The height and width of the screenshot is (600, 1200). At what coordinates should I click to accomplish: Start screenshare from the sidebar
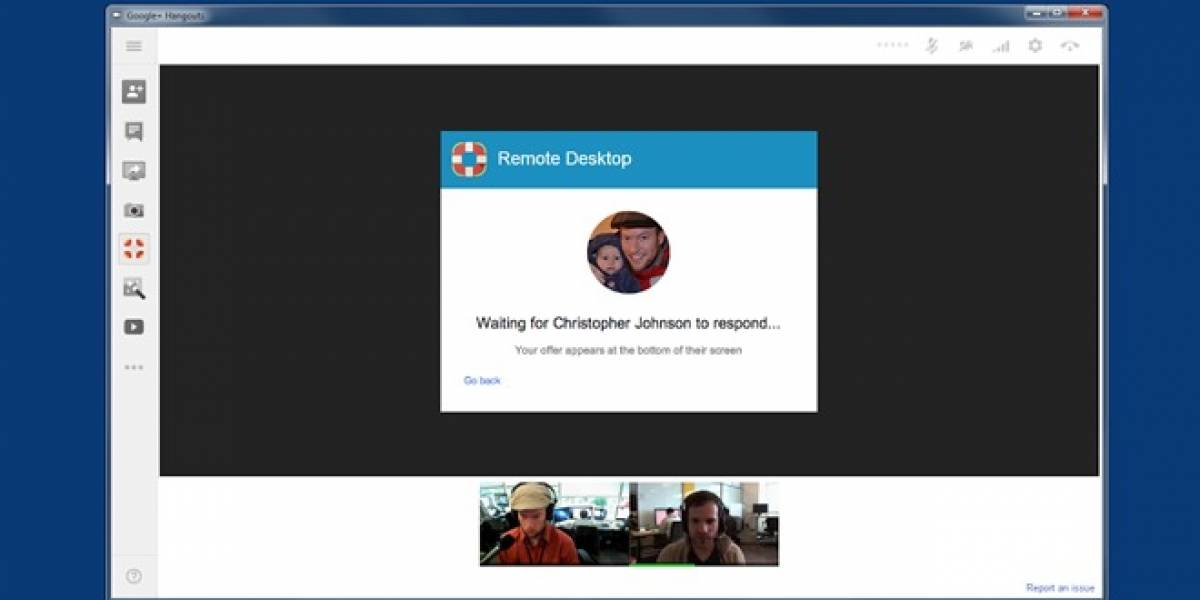point(134,171)
